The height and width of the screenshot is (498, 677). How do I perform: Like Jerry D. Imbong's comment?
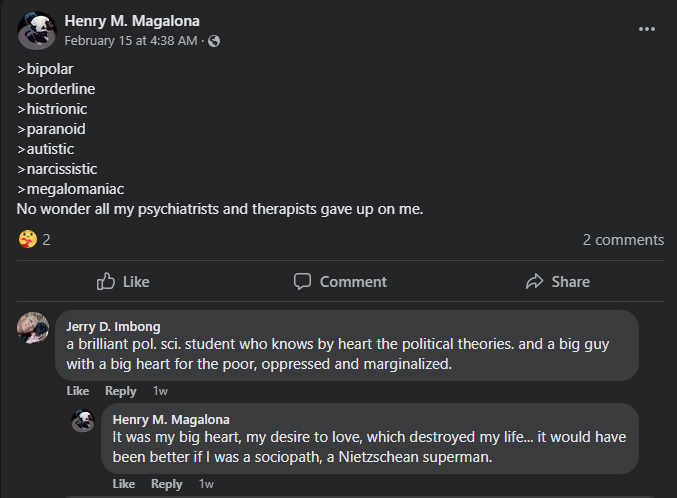77,391
